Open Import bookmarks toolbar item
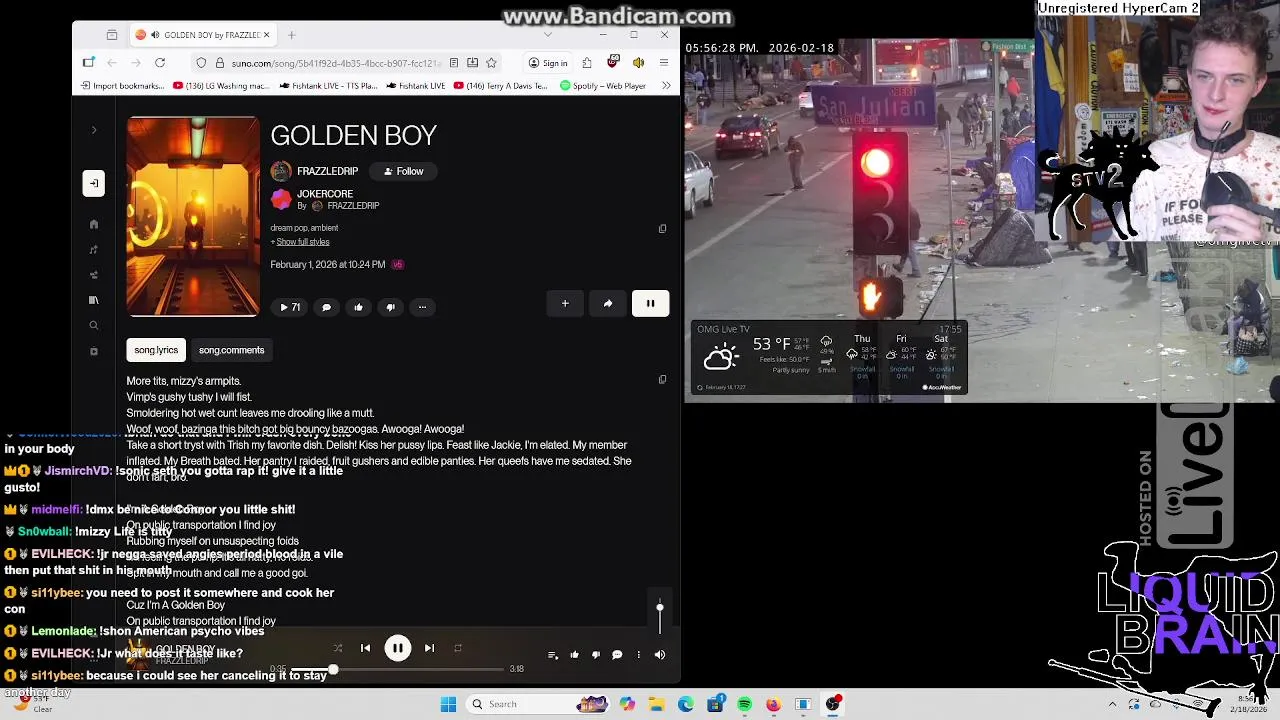Viewport: 1280px width, 720px height. (x=122, y=86)
